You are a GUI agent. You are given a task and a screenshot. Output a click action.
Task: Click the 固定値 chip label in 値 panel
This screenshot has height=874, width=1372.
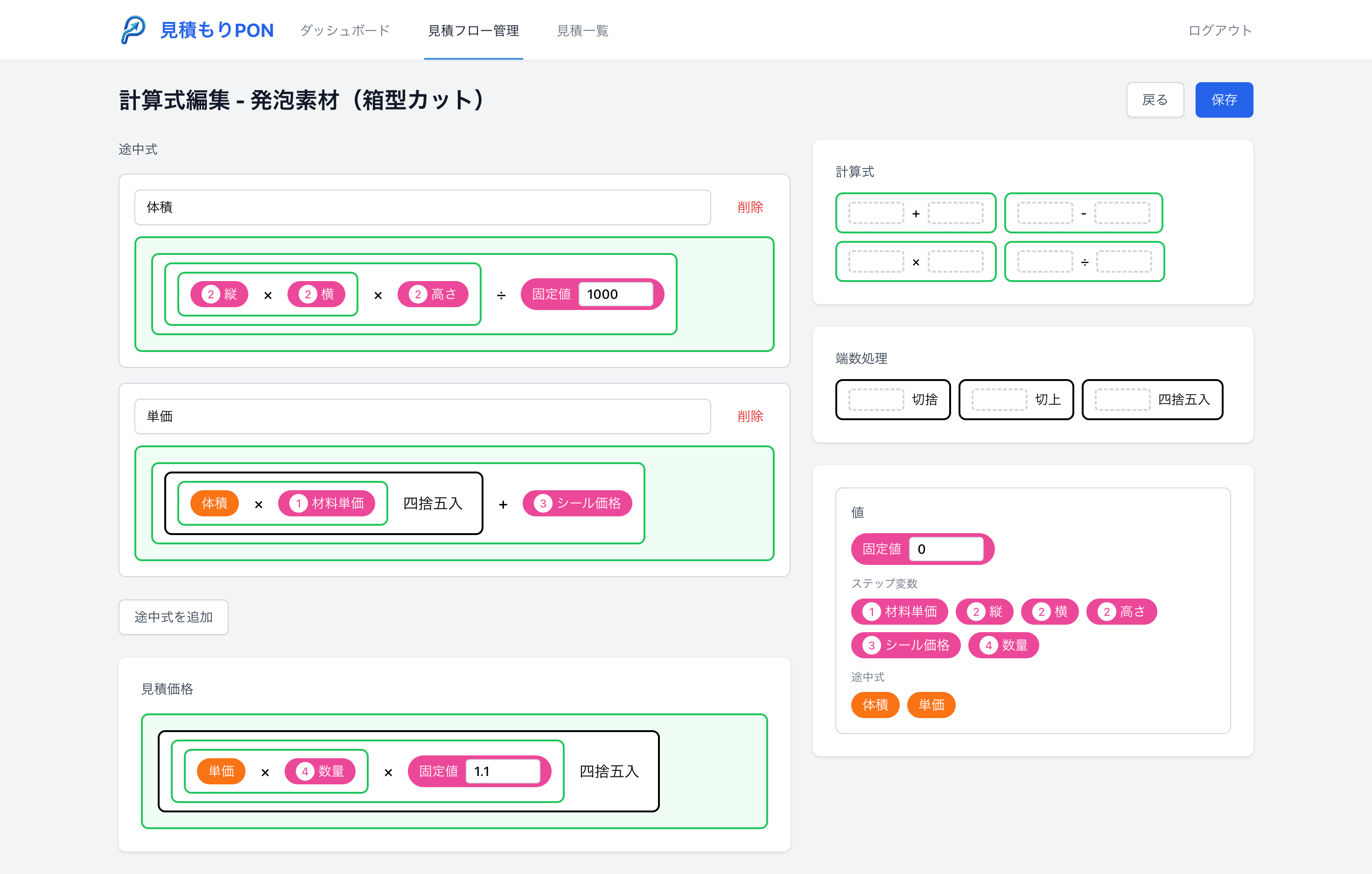pos(882,549)
